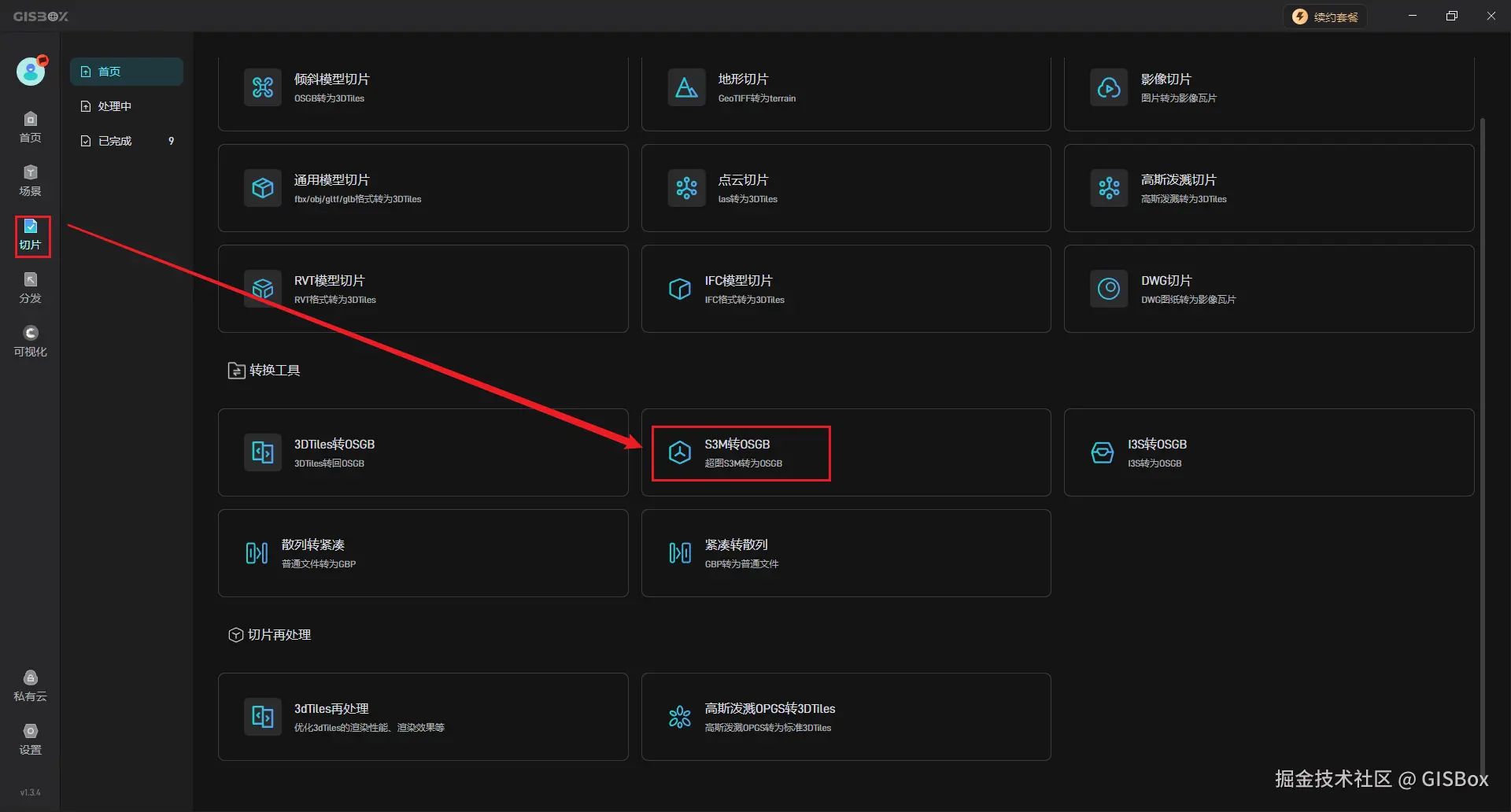
Task: Click the 转换工具 section heading
Action: (x=264, y=371)
